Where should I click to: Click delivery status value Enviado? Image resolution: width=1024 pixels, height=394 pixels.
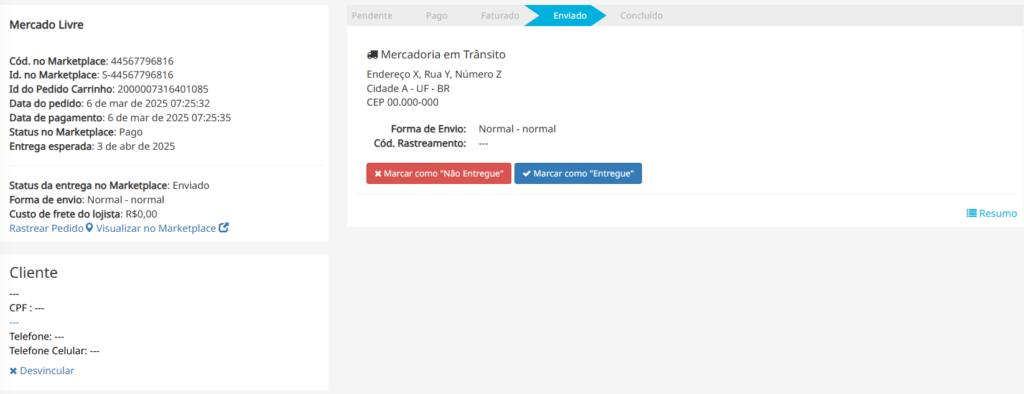pos(191,186)
